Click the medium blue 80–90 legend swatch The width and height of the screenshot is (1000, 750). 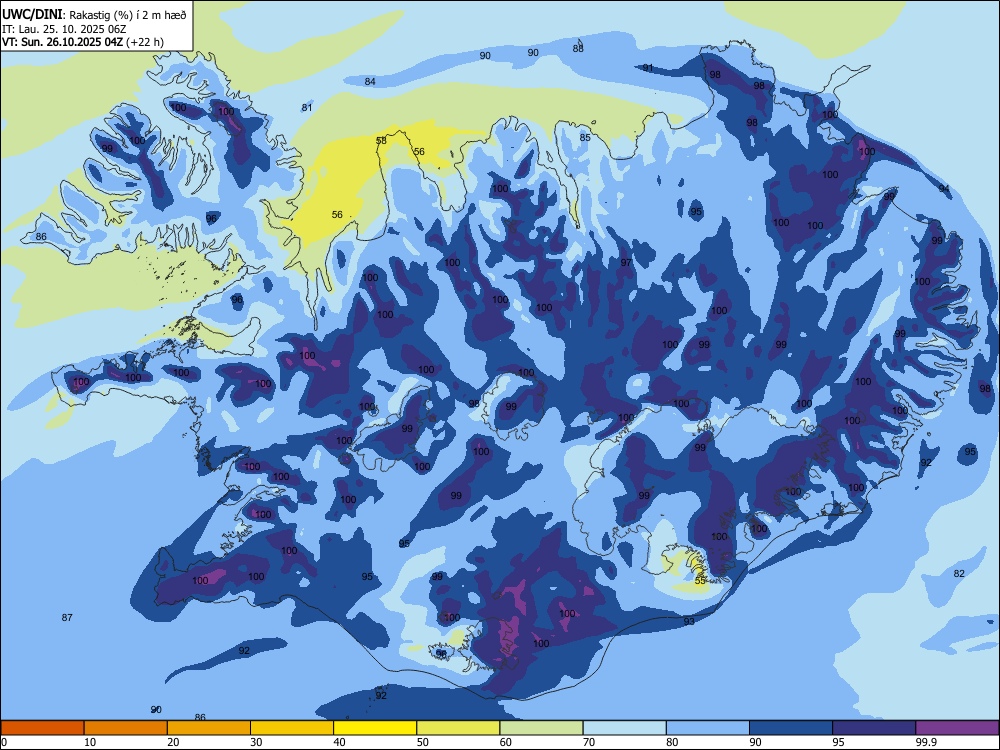coord(708,728)
